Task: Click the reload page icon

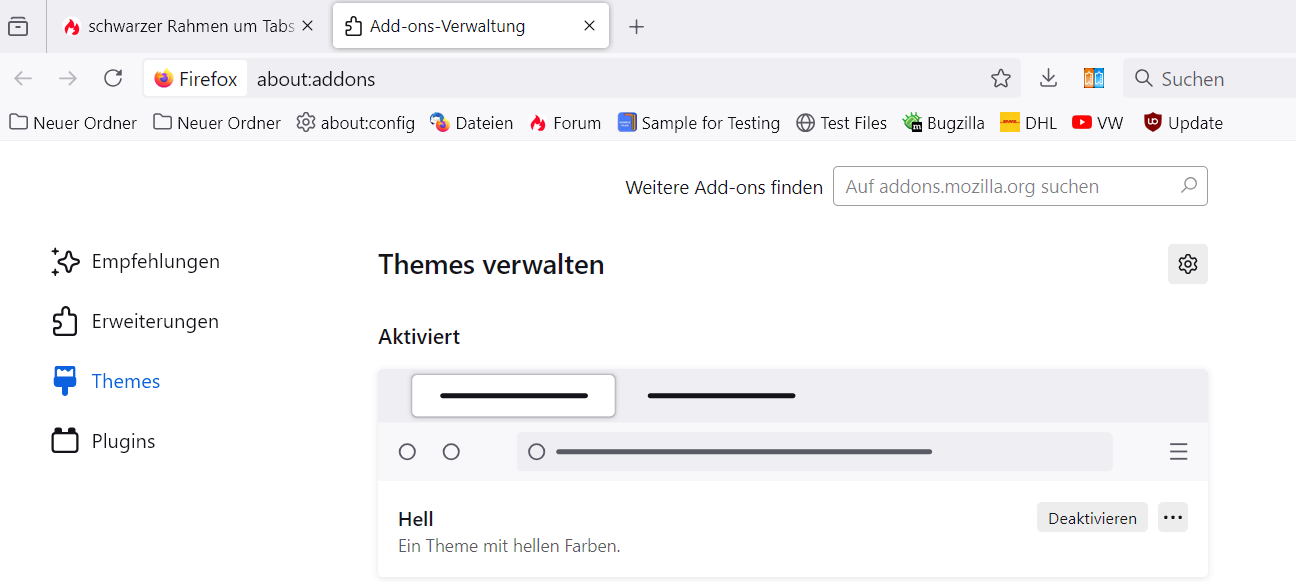Action: pos(113,78)
